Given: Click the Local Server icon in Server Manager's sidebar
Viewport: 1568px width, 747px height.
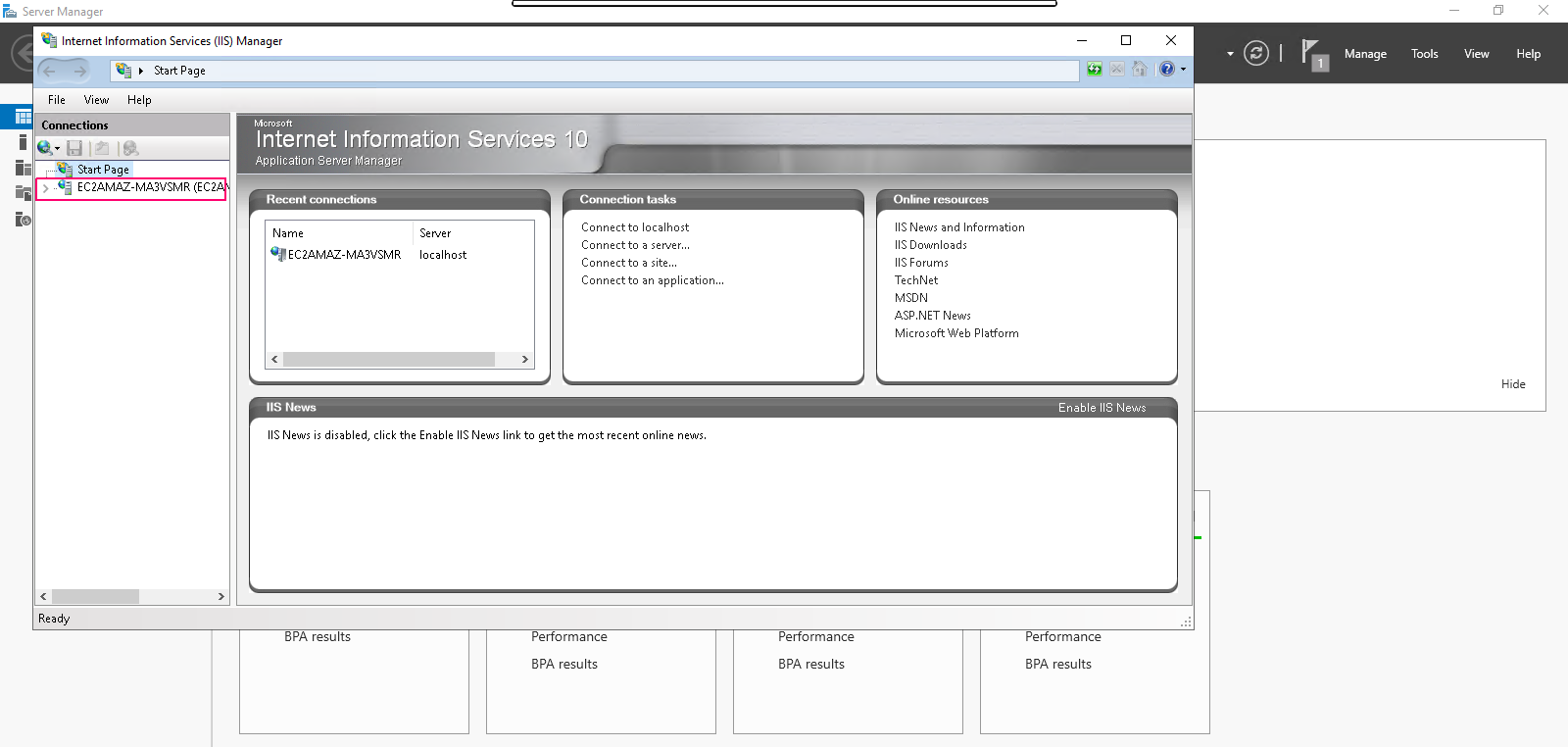Looking at the screenshot, I should (x=23, y=142).
